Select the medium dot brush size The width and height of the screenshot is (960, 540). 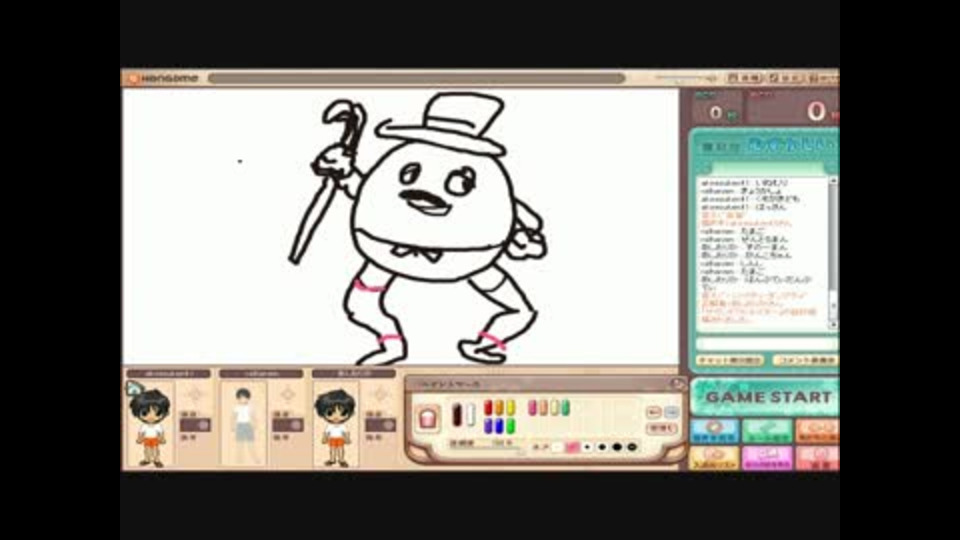point(602,447)
